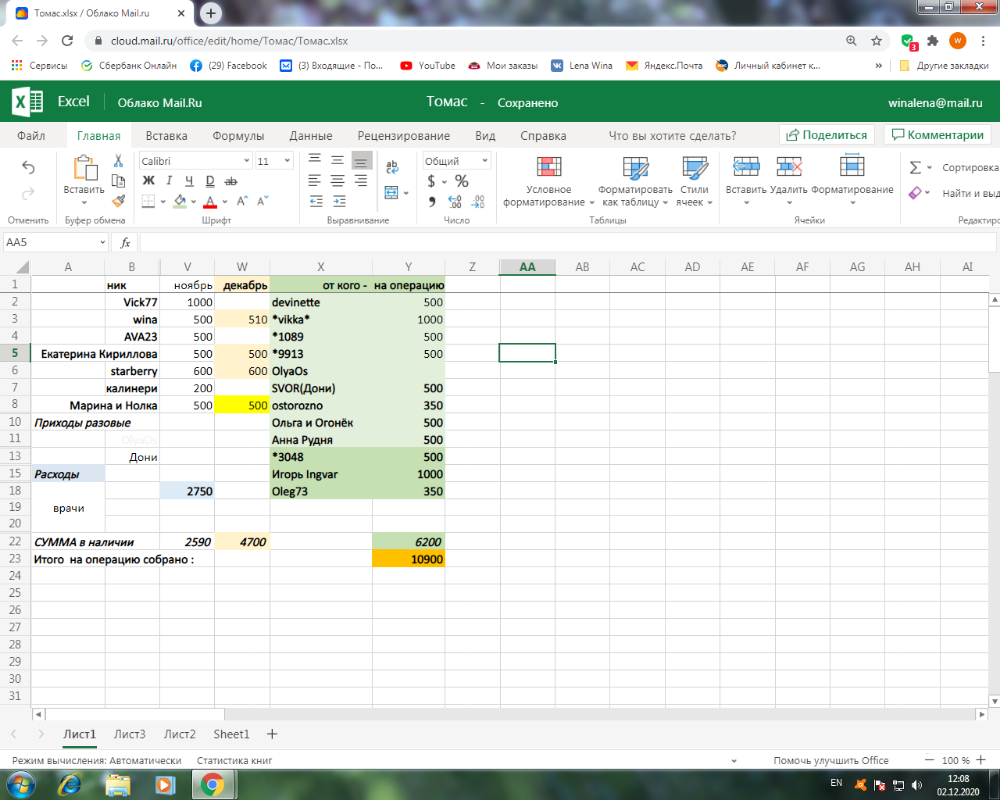
Task: Open the Лист2 sheet tab
Action: (180, 734)
